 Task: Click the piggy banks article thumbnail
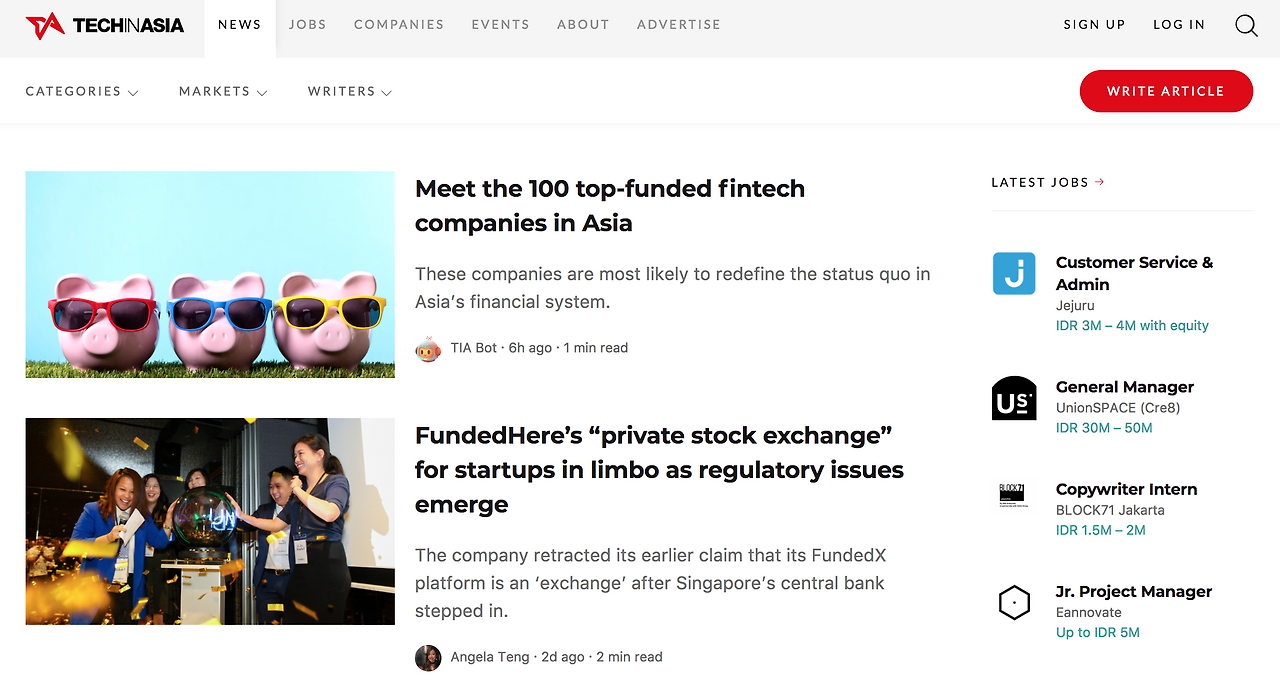(209, 274)
